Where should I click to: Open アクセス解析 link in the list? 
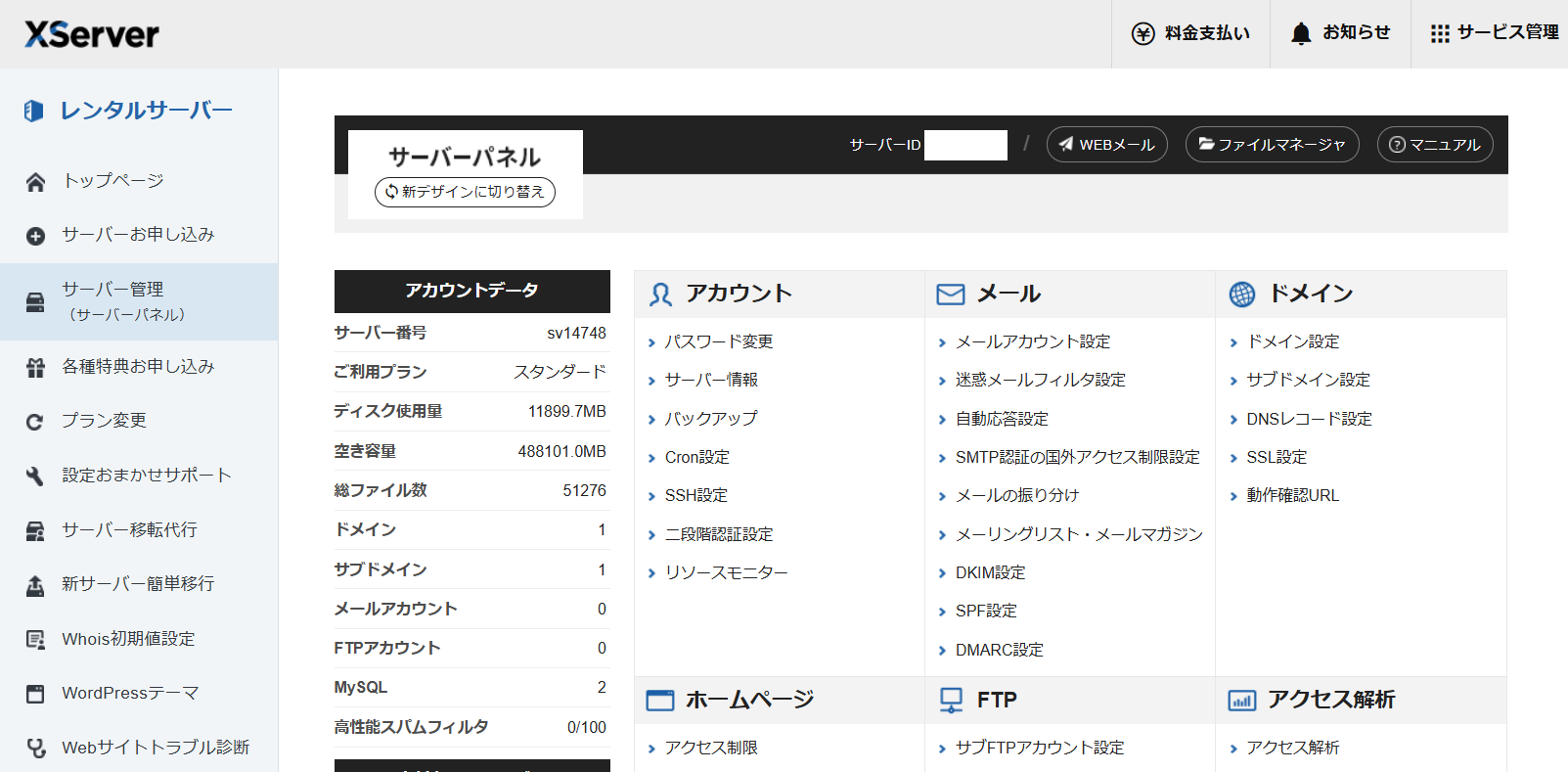(1293, 748)
